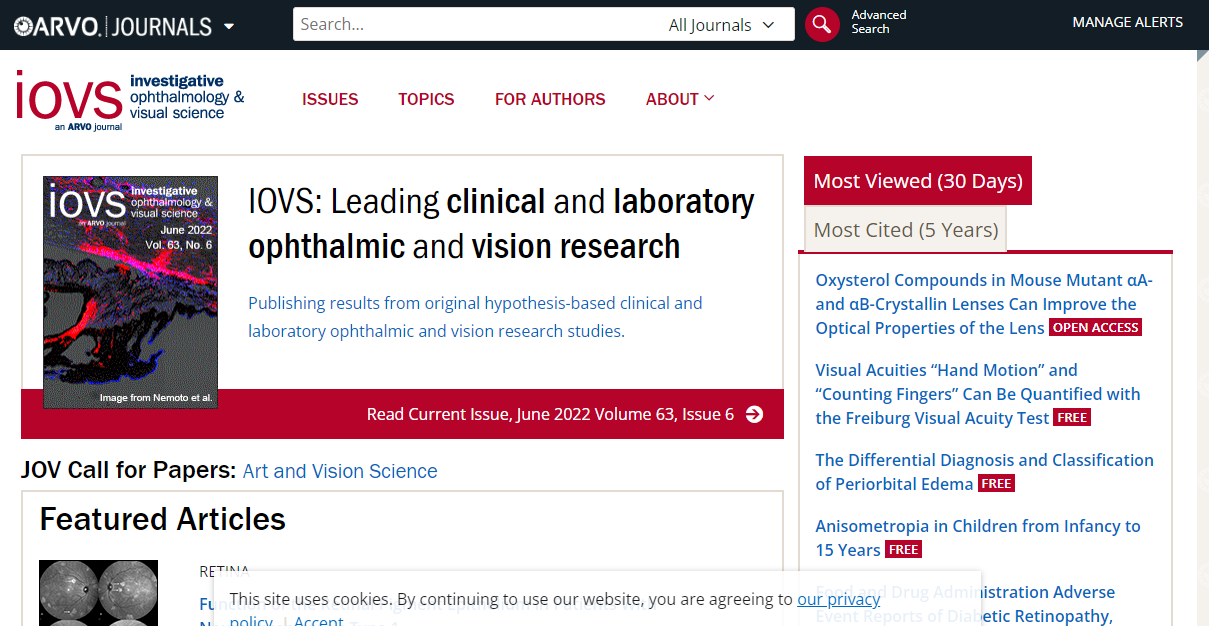This screenshot has height=626, width=1209.
Task: Open the Topics menu item
Action: (x=426, y=99)
